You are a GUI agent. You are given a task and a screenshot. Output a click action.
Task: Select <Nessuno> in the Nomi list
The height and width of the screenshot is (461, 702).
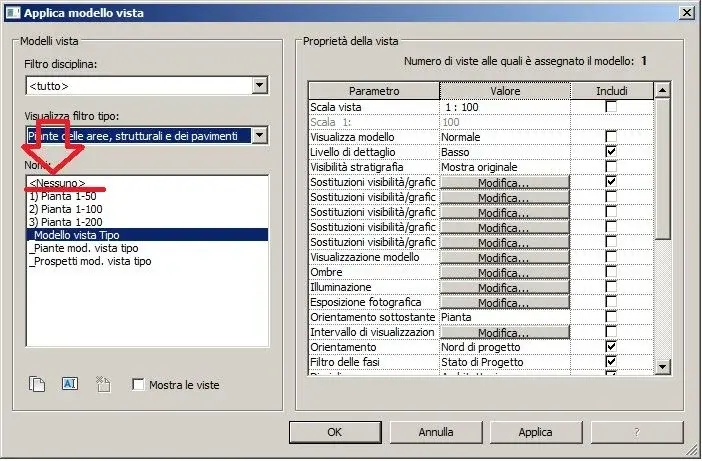[147, 183]
